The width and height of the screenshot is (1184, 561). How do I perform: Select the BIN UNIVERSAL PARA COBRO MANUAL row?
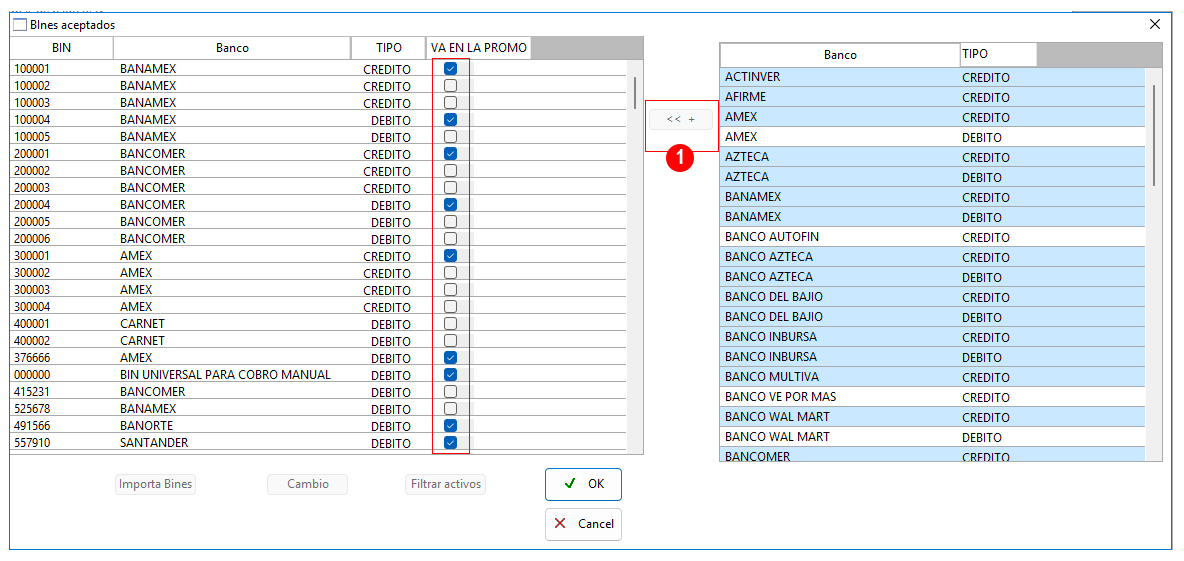point(318,375)
